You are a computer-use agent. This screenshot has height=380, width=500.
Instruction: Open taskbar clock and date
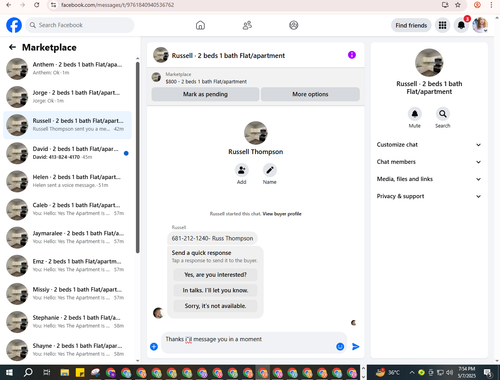point(467,372)
